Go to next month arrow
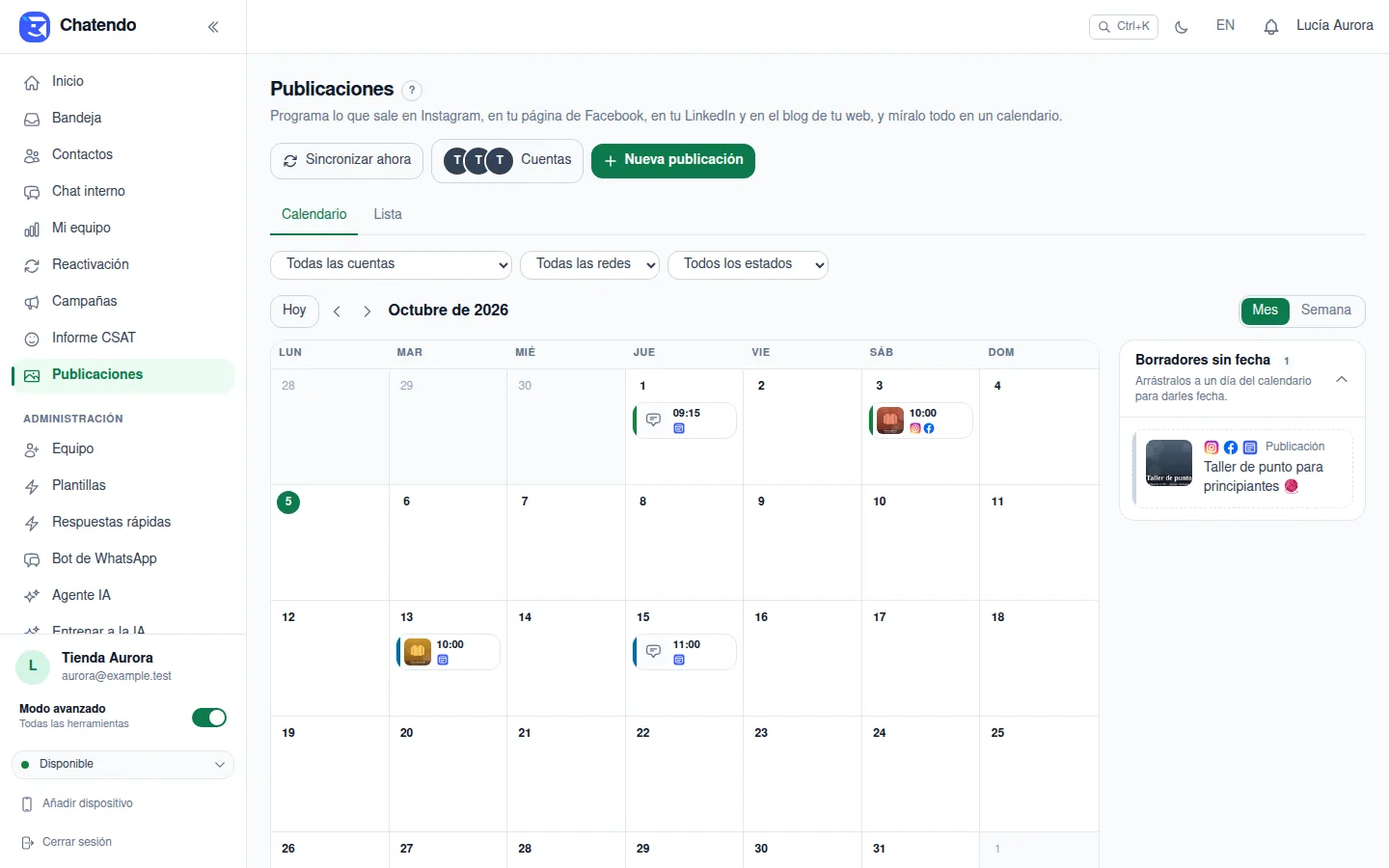This screenshot has height=868, width=1389. pyautogui.click(x=367, y=311)
